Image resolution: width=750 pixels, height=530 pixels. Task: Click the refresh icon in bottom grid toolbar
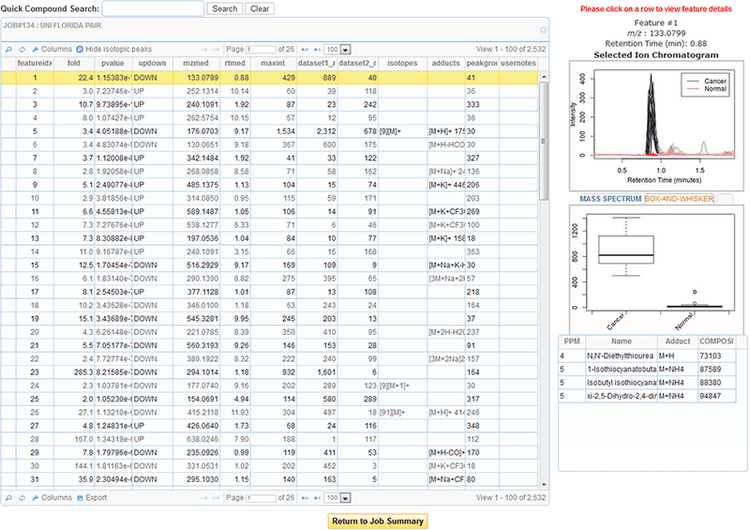pyautogui.click(x=22, y=496)
